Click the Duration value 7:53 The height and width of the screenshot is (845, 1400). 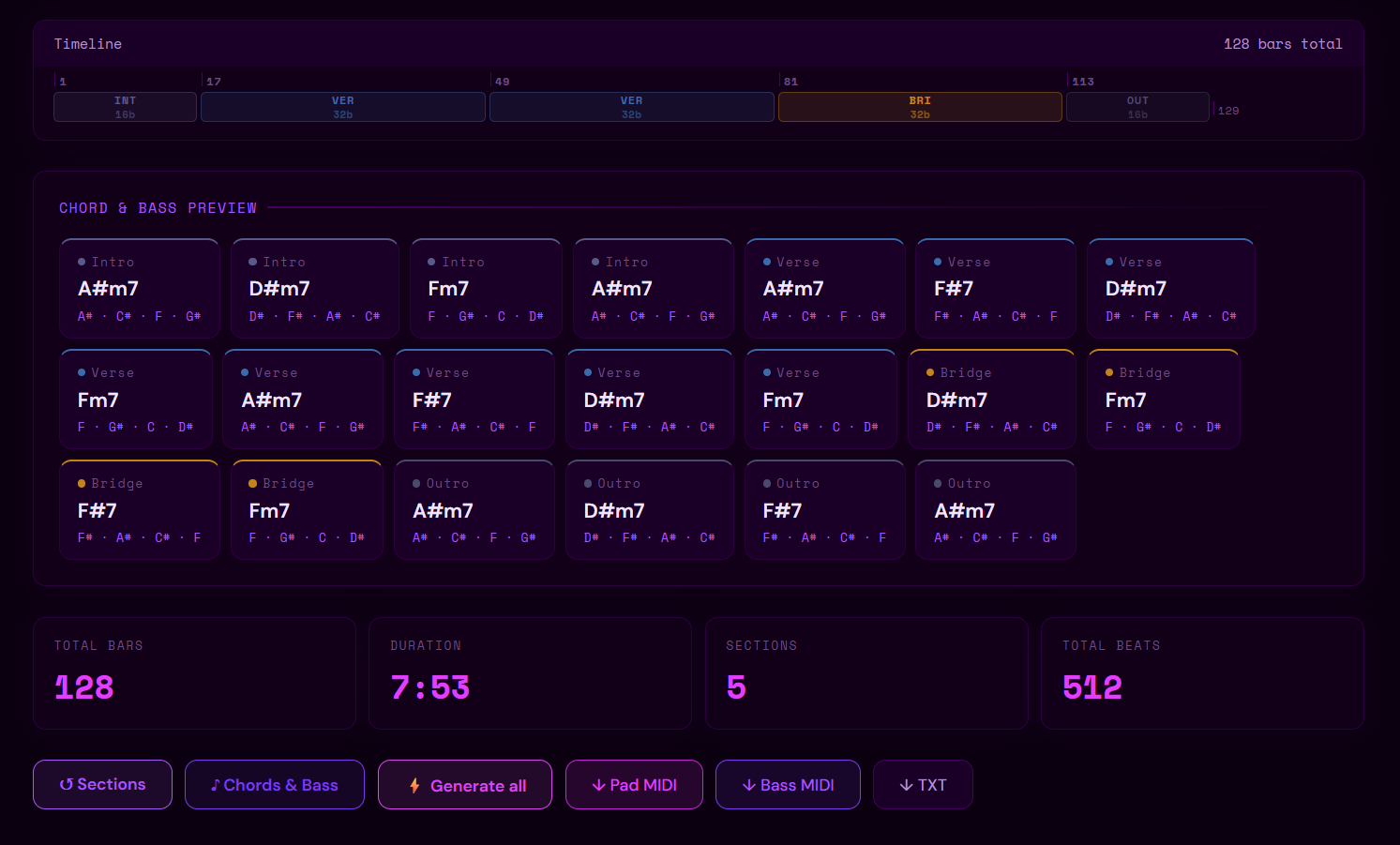(x=430, y=687)
